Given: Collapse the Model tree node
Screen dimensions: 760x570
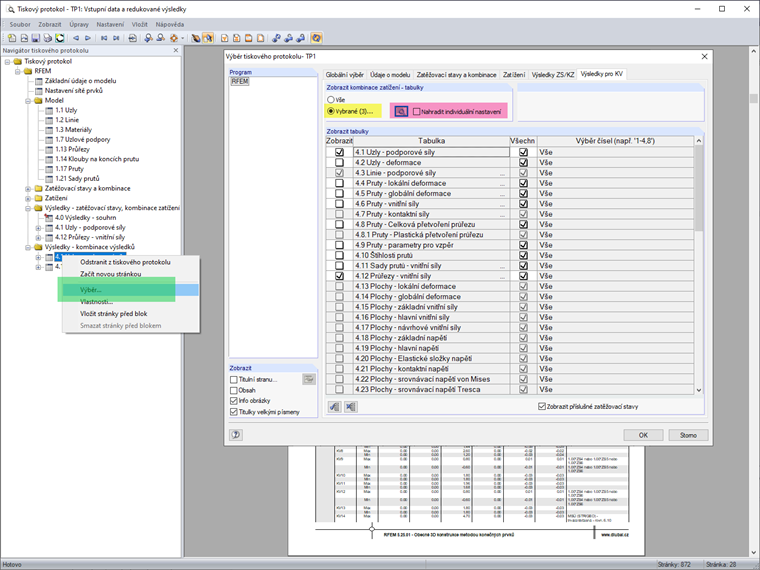Looking at the screenshot, I should pos(27,100).
